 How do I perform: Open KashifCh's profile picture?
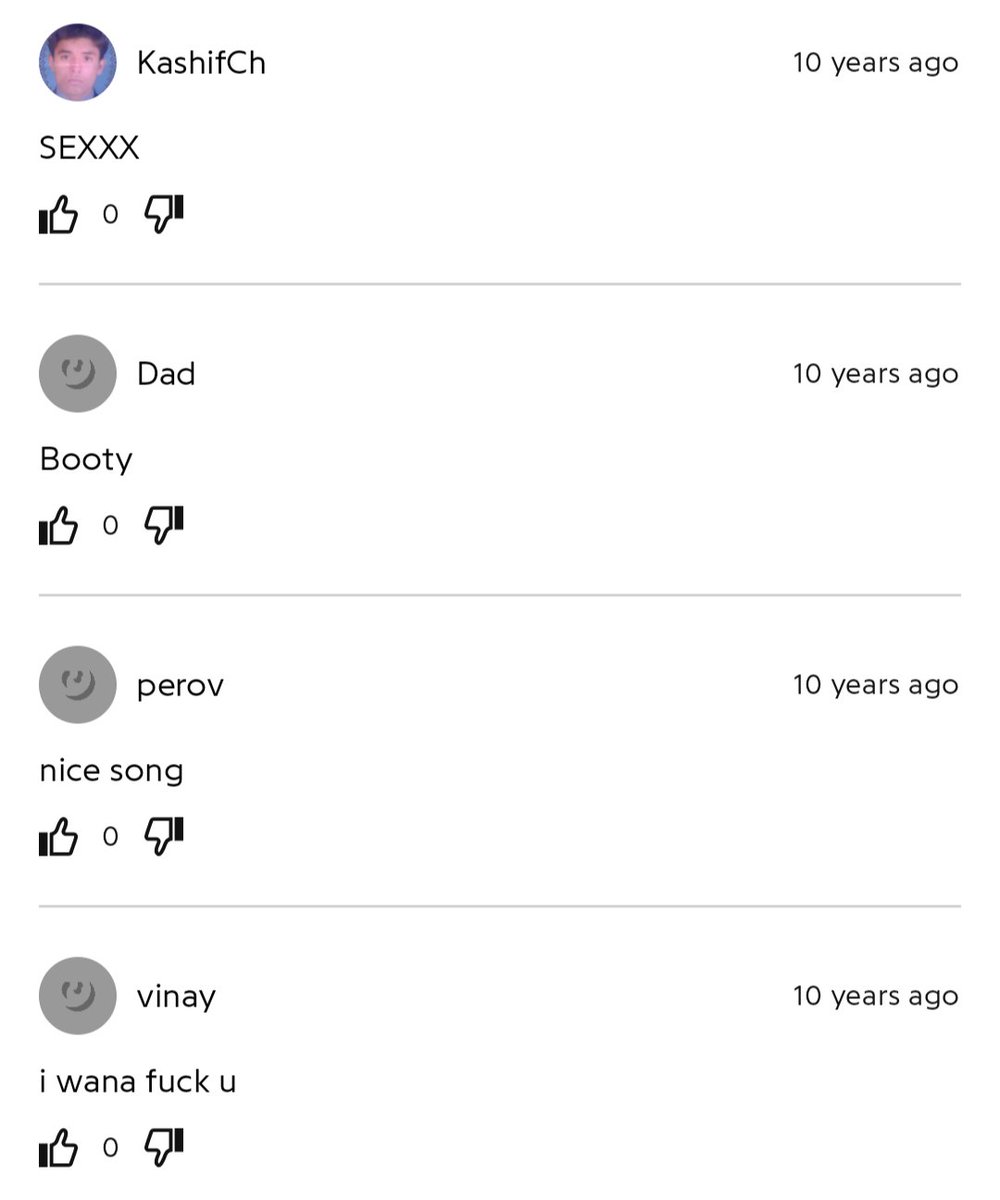pos(78,62)
